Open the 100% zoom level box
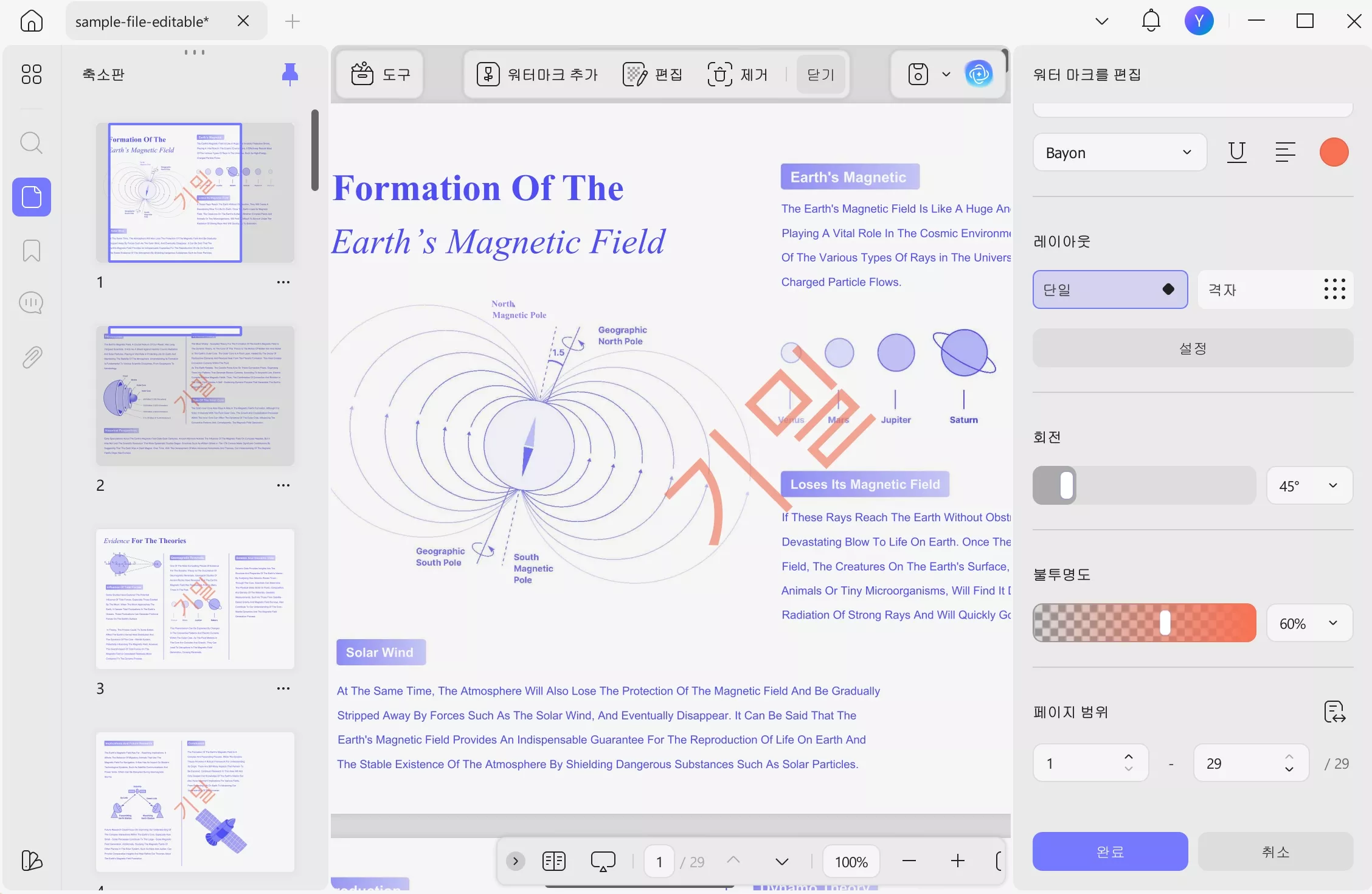The width and height of the screenshot is (1372, 894). point(851,861)
